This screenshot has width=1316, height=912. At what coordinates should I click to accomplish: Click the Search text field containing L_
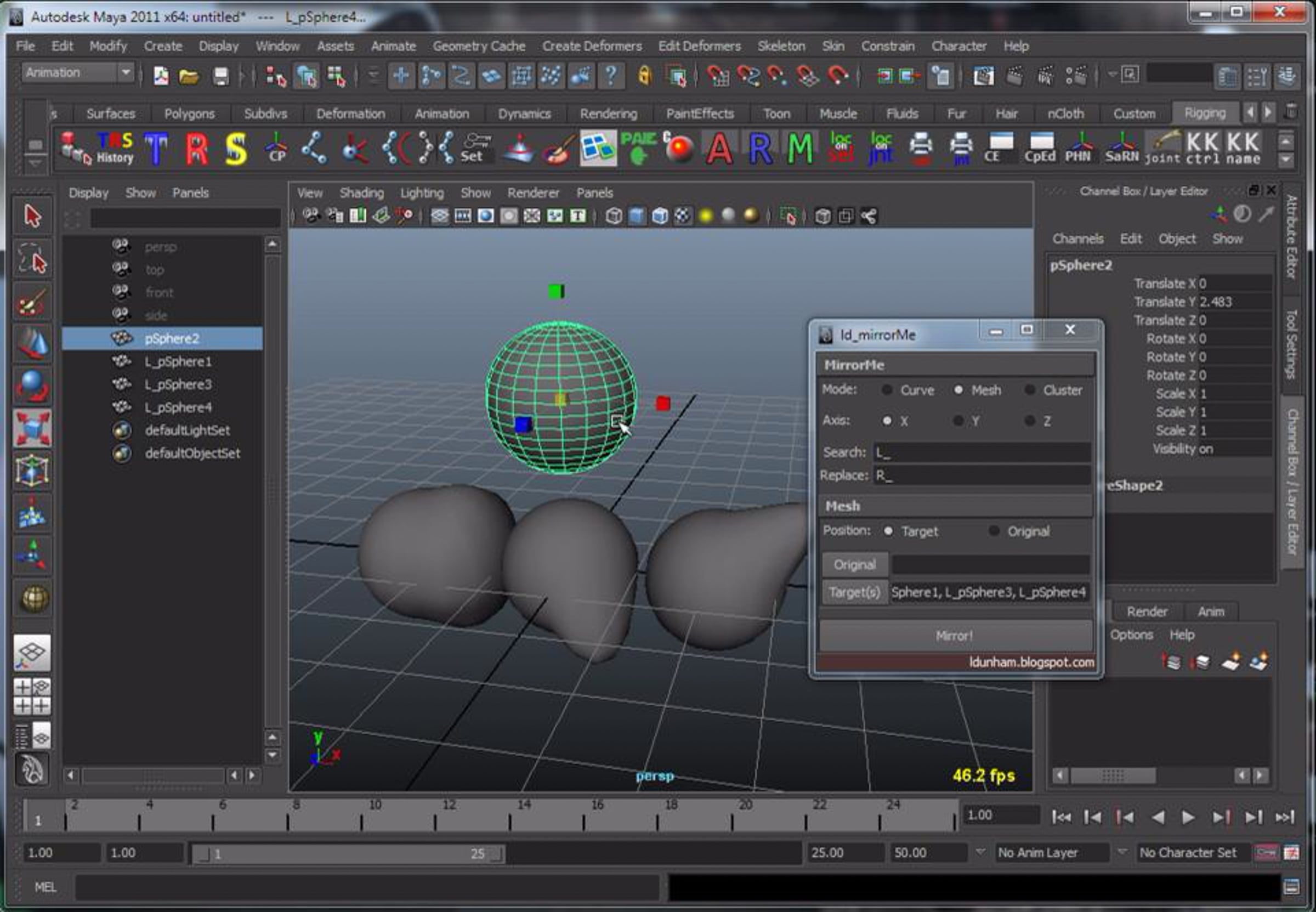pyautogui.click(x=982, y=452)
